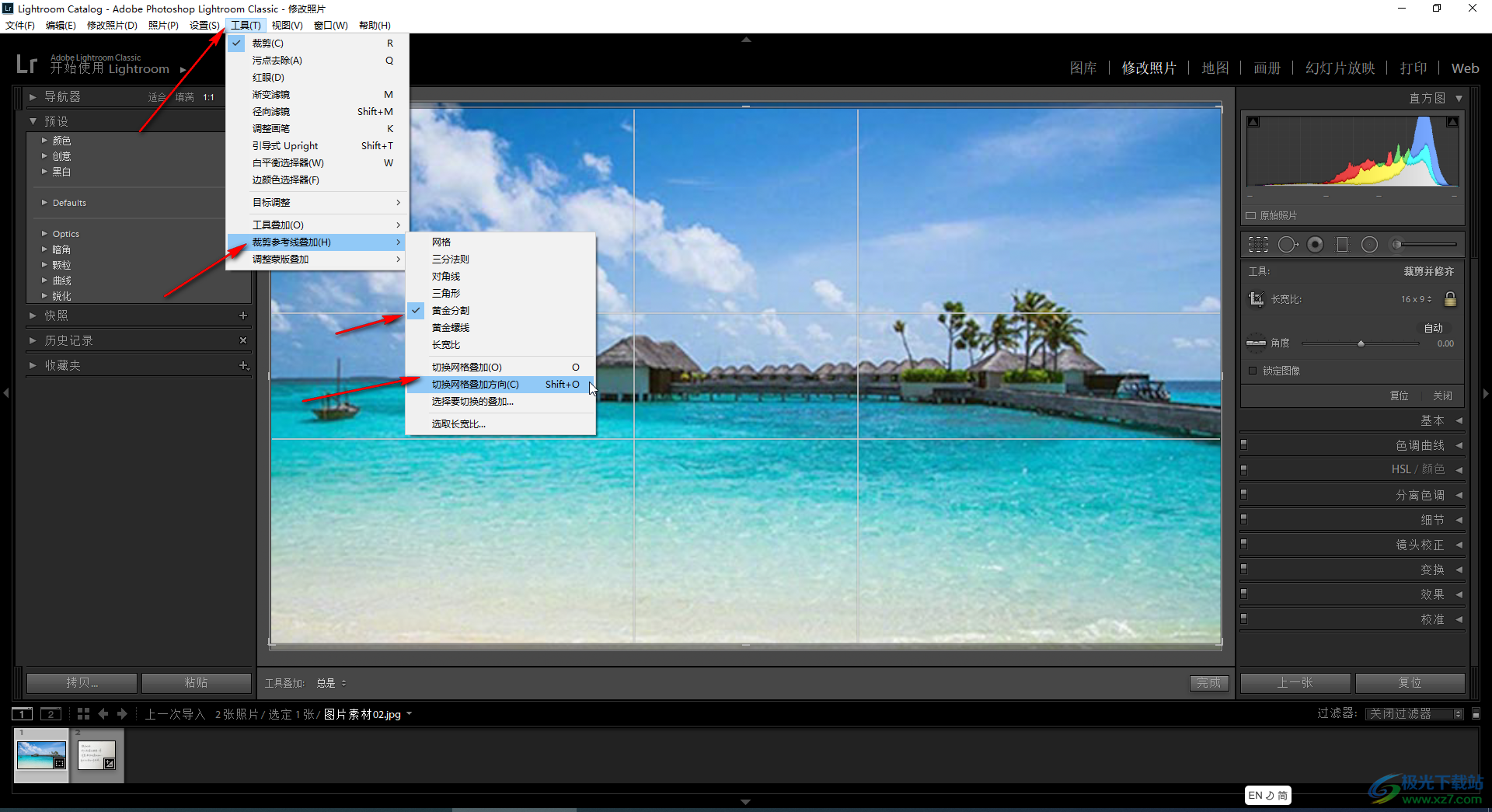The height and width of the screenshot is (812, 1492).
Task: Open the 工具叠加(O) submenu
Action: pyautogui.click(x=317, y=225)
